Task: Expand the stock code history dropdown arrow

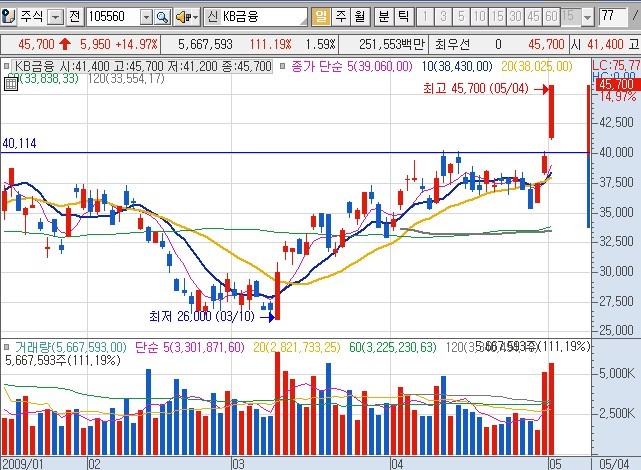Action: pyautogui.click(x=146, y=17)
